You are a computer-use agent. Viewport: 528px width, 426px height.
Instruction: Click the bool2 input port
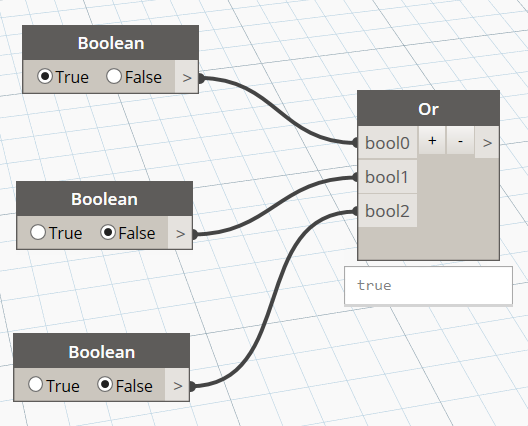(388, 211)
